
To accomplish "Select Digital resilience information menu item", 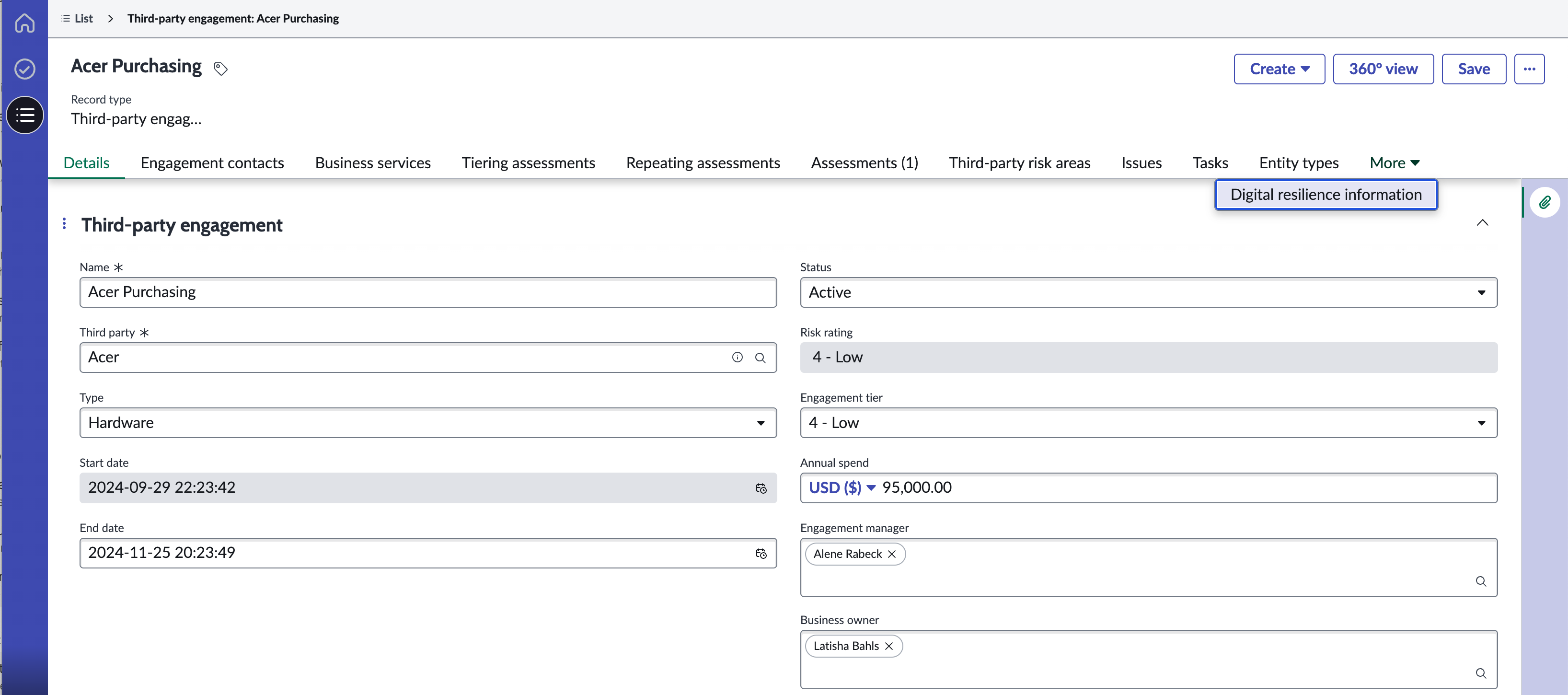I will tap(1326, 194).
